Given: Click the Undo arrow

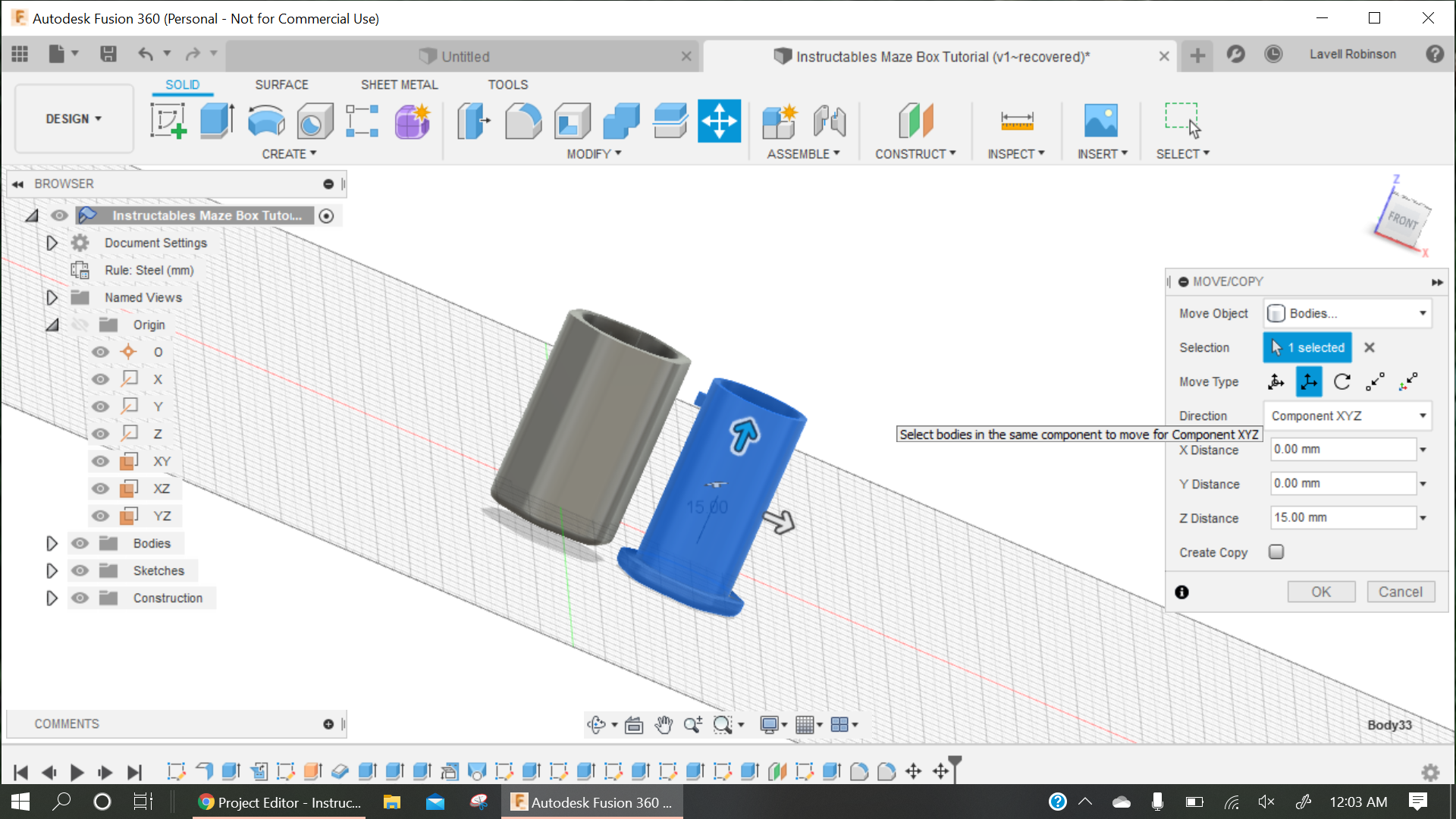Looking at the screenshot, I should coord(146,54).
